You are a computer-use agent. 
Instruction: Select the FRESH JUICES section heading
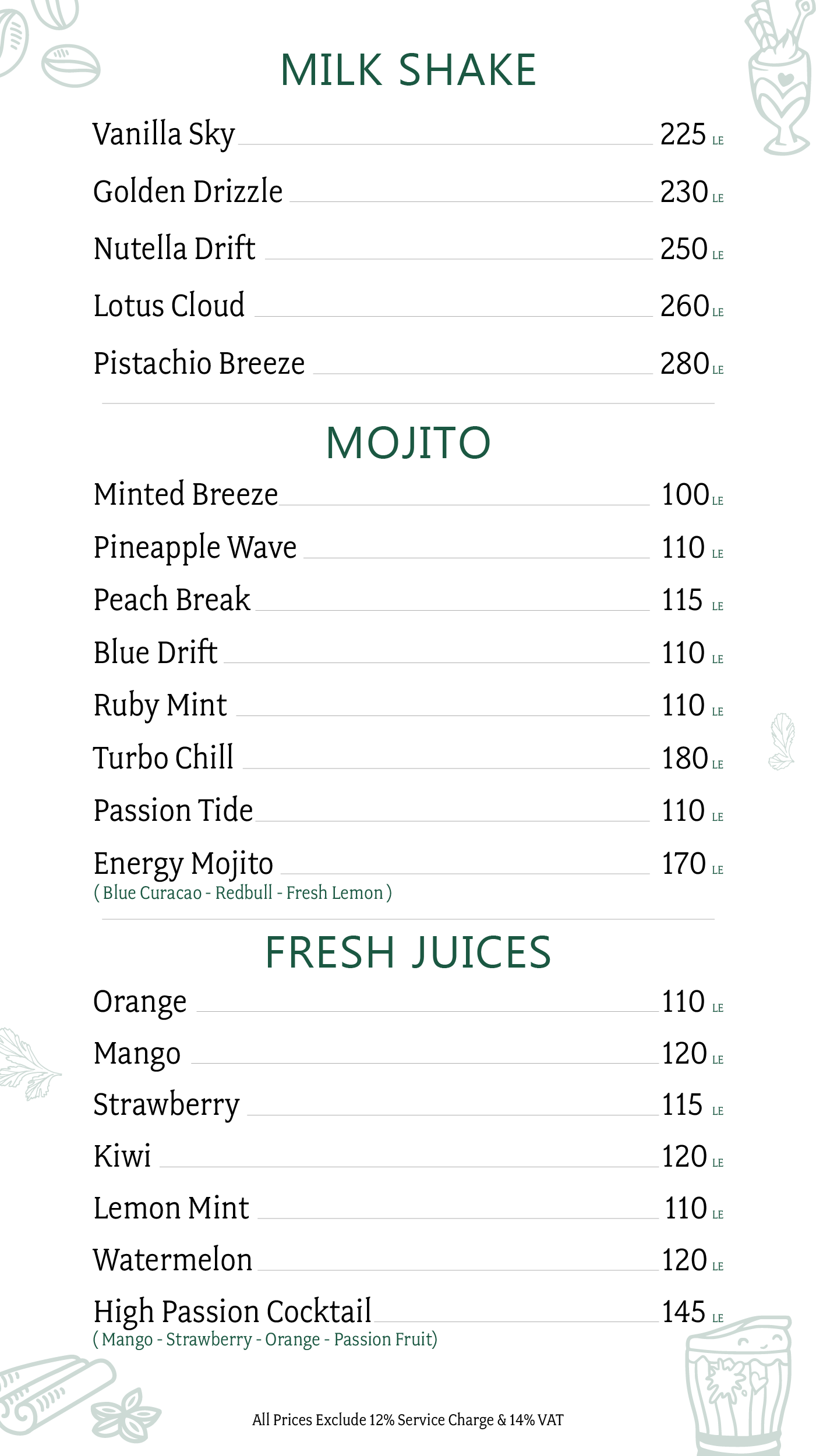click(x=408, y=952)
